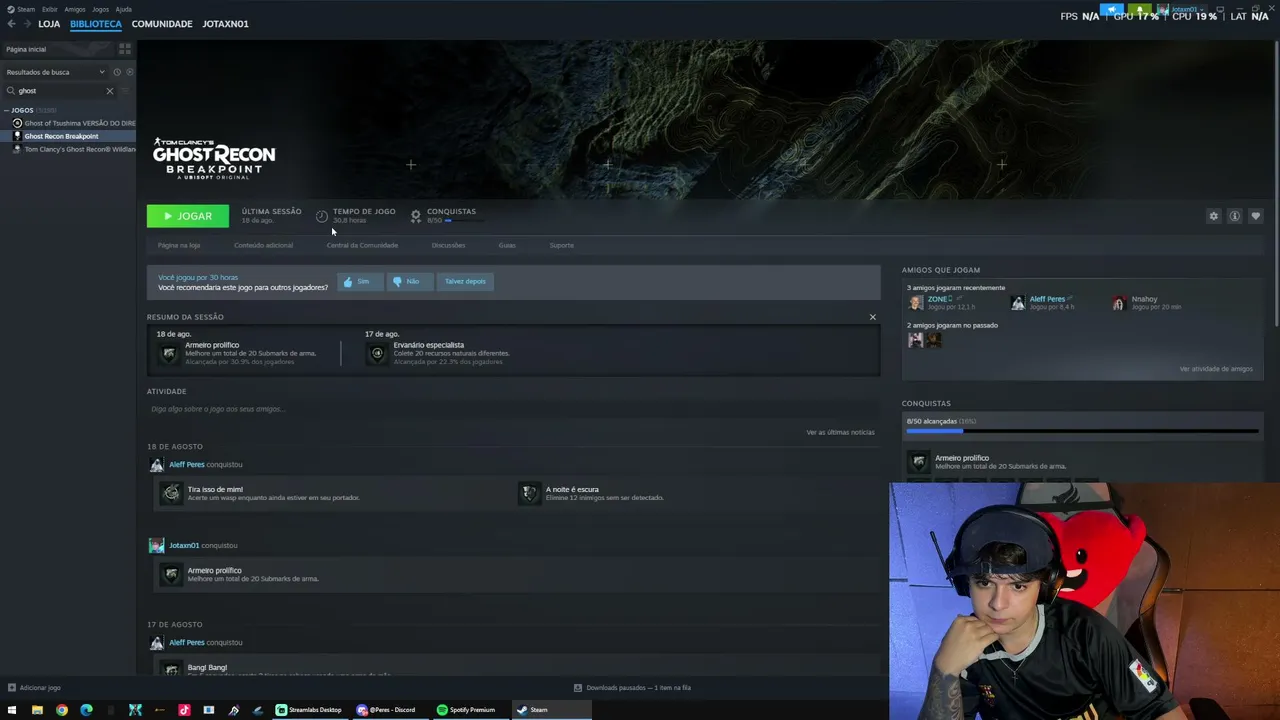Screen dimensions: 1280x720
Task: Close the session summary panel
Action: coord(872,317)
